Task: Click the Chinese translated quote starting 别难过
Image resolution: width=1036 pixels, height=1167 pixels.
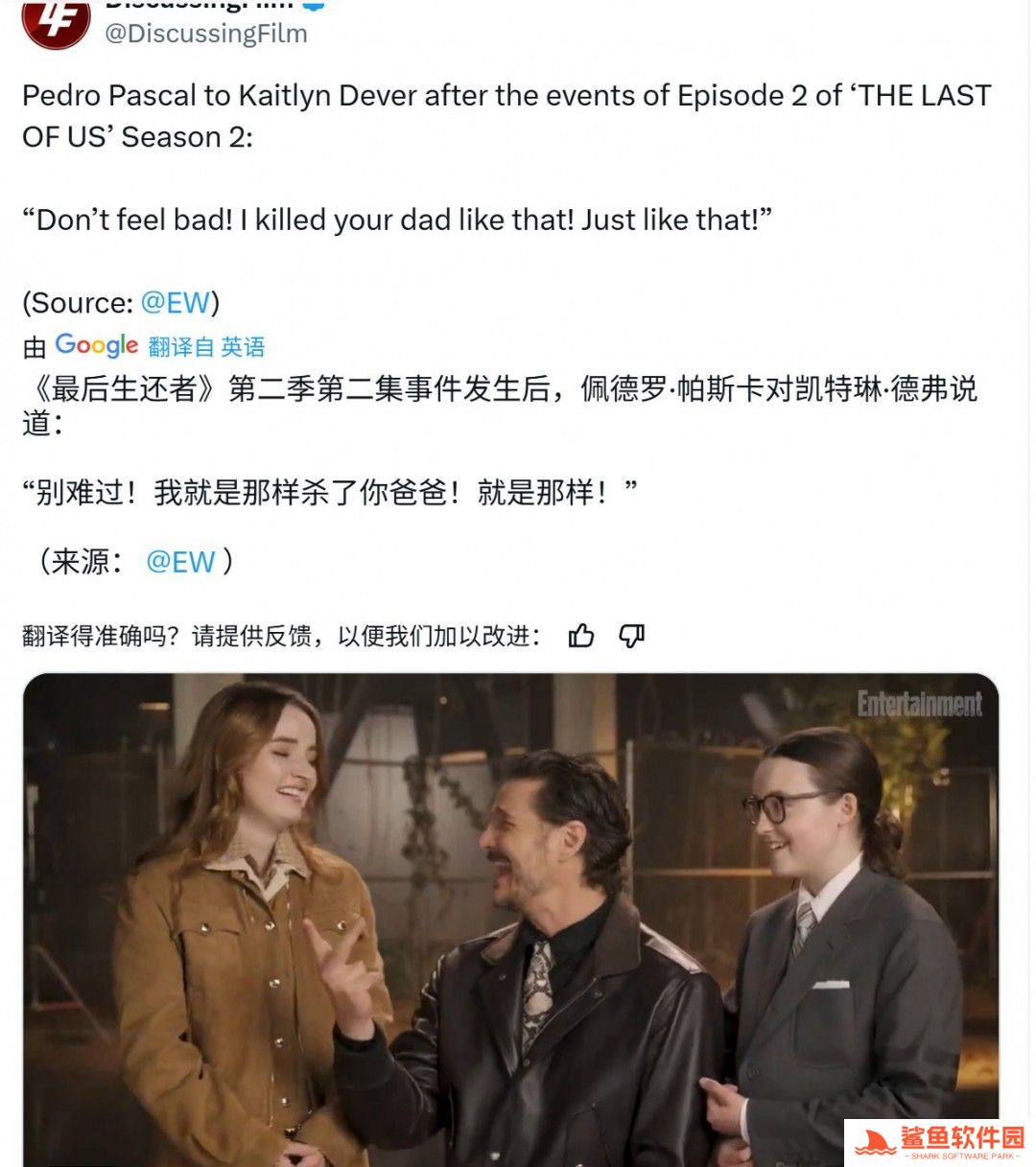Action: tap(330, 493)
